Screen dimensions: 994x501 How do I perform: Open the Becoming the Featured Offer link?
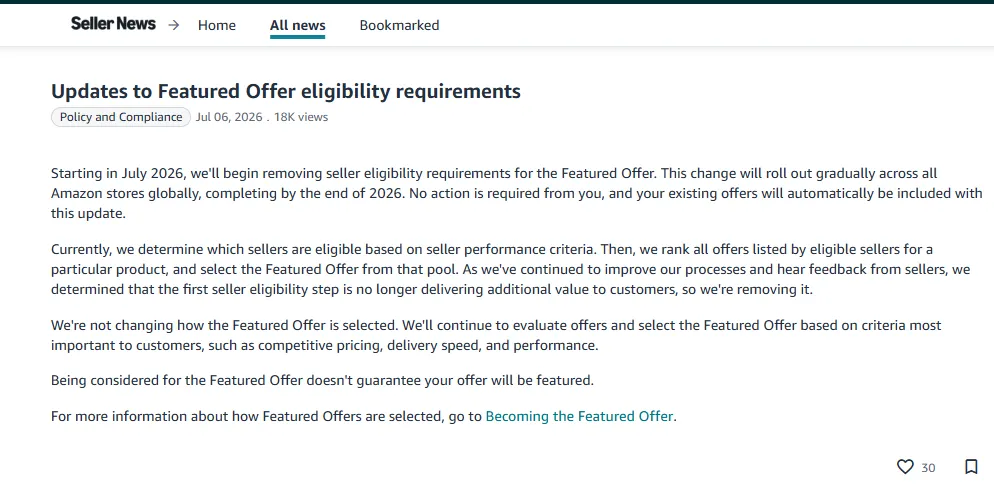(579, 416)
